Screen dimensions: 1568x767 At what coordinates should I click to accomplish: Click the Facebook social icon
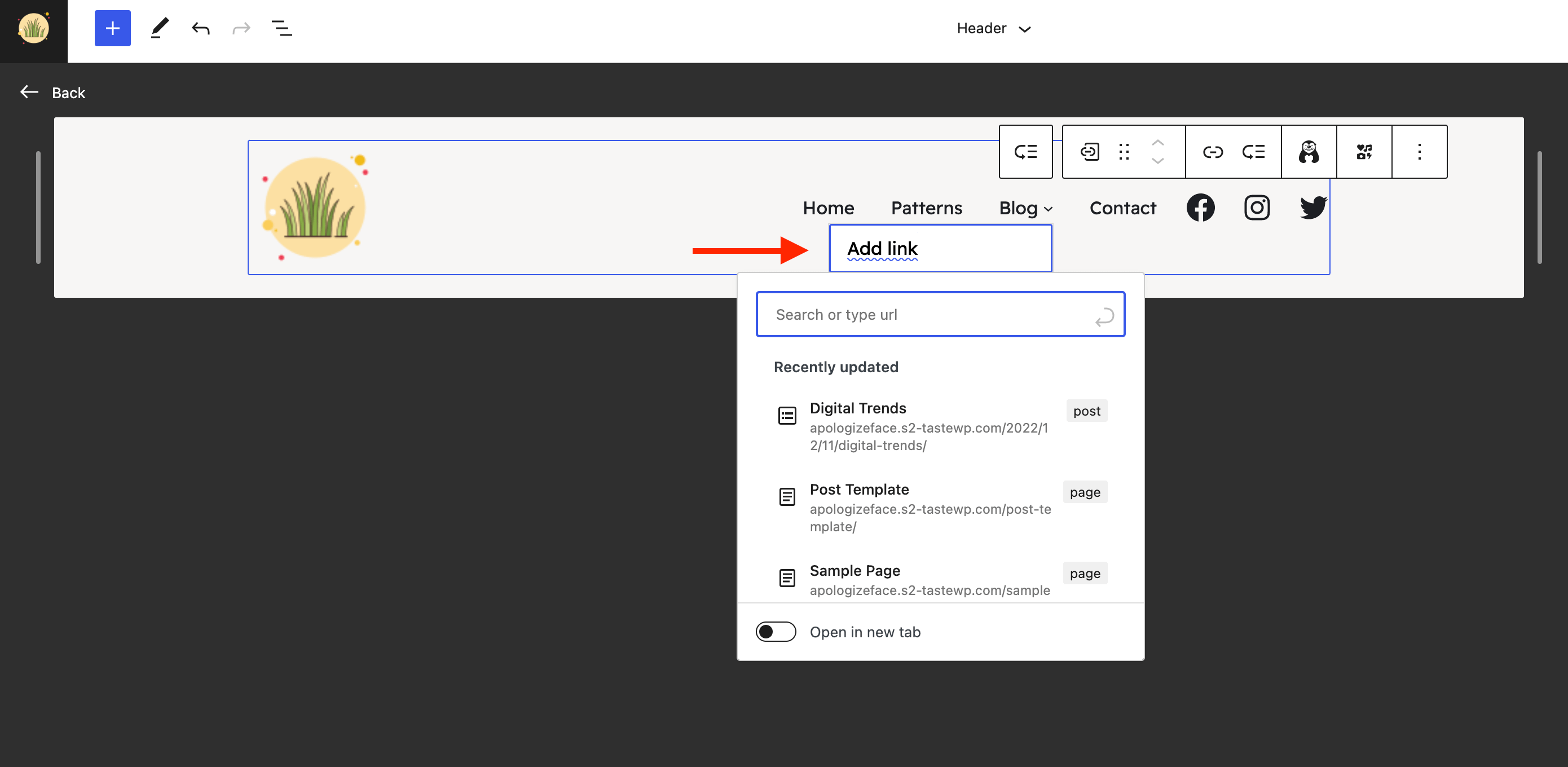click(x=1200, y=208)
